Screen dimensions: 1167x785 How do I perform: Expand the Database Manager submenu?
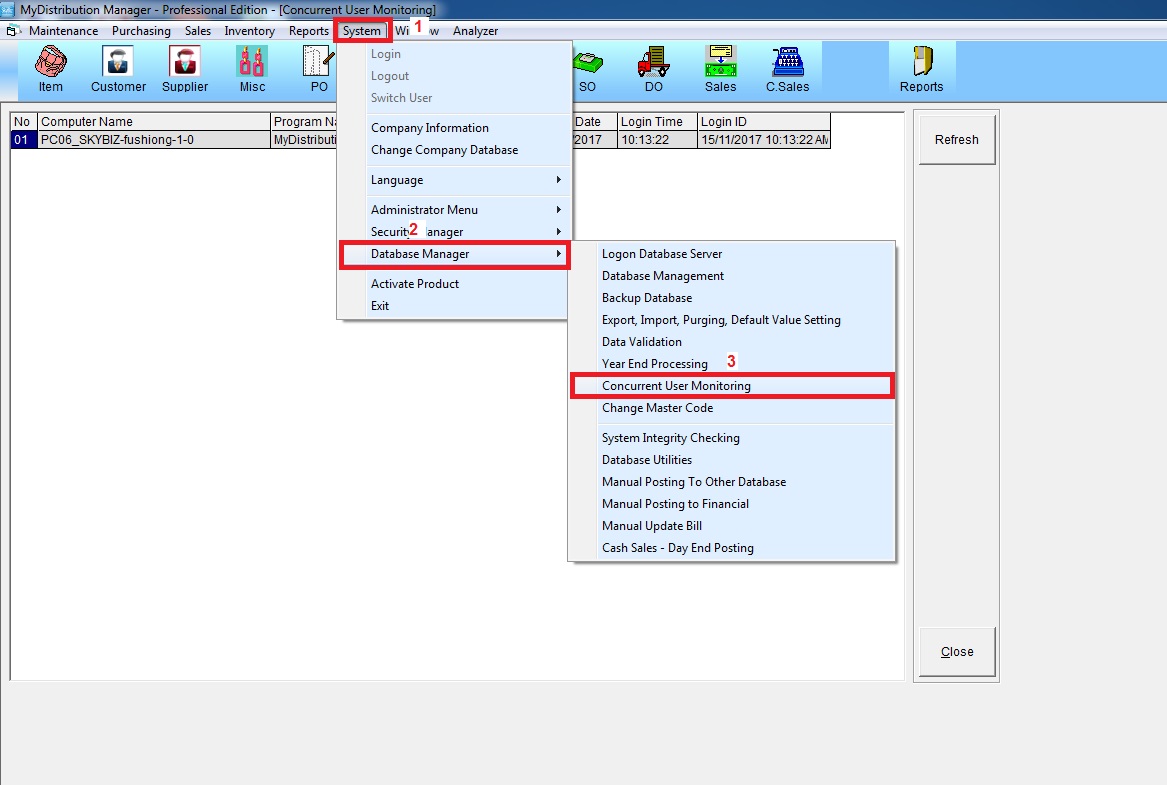pyautogui.click(x=454, y=254)
